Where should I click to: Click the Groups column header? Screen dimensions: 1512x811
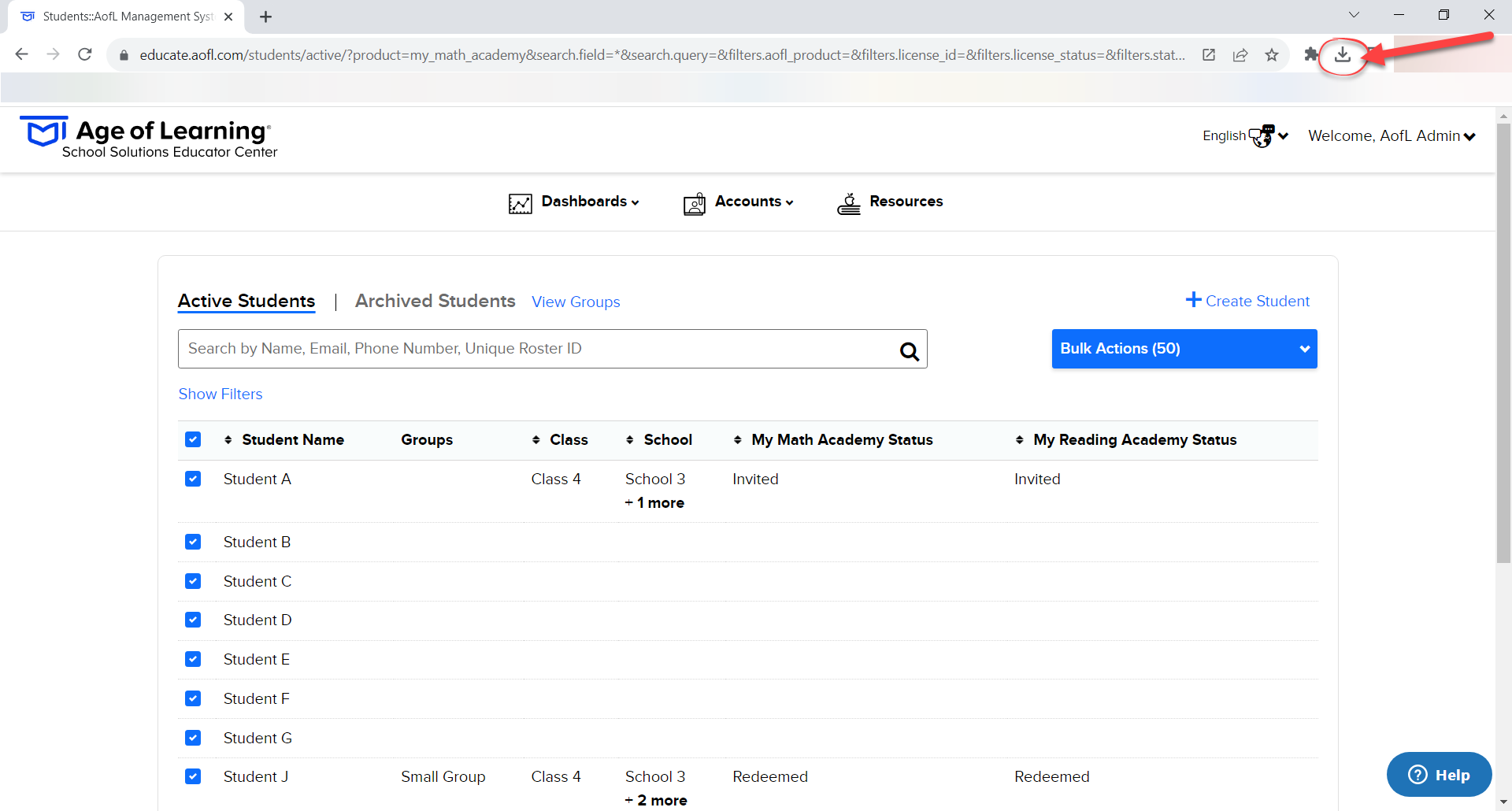427,440
